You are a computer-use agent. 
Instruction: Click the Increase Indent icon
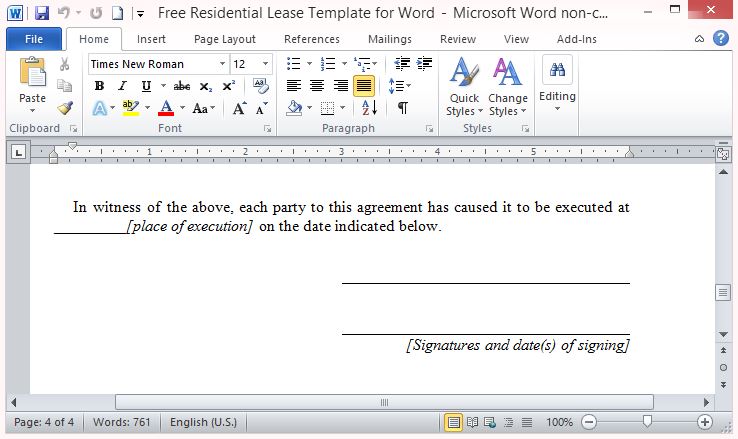424,64
